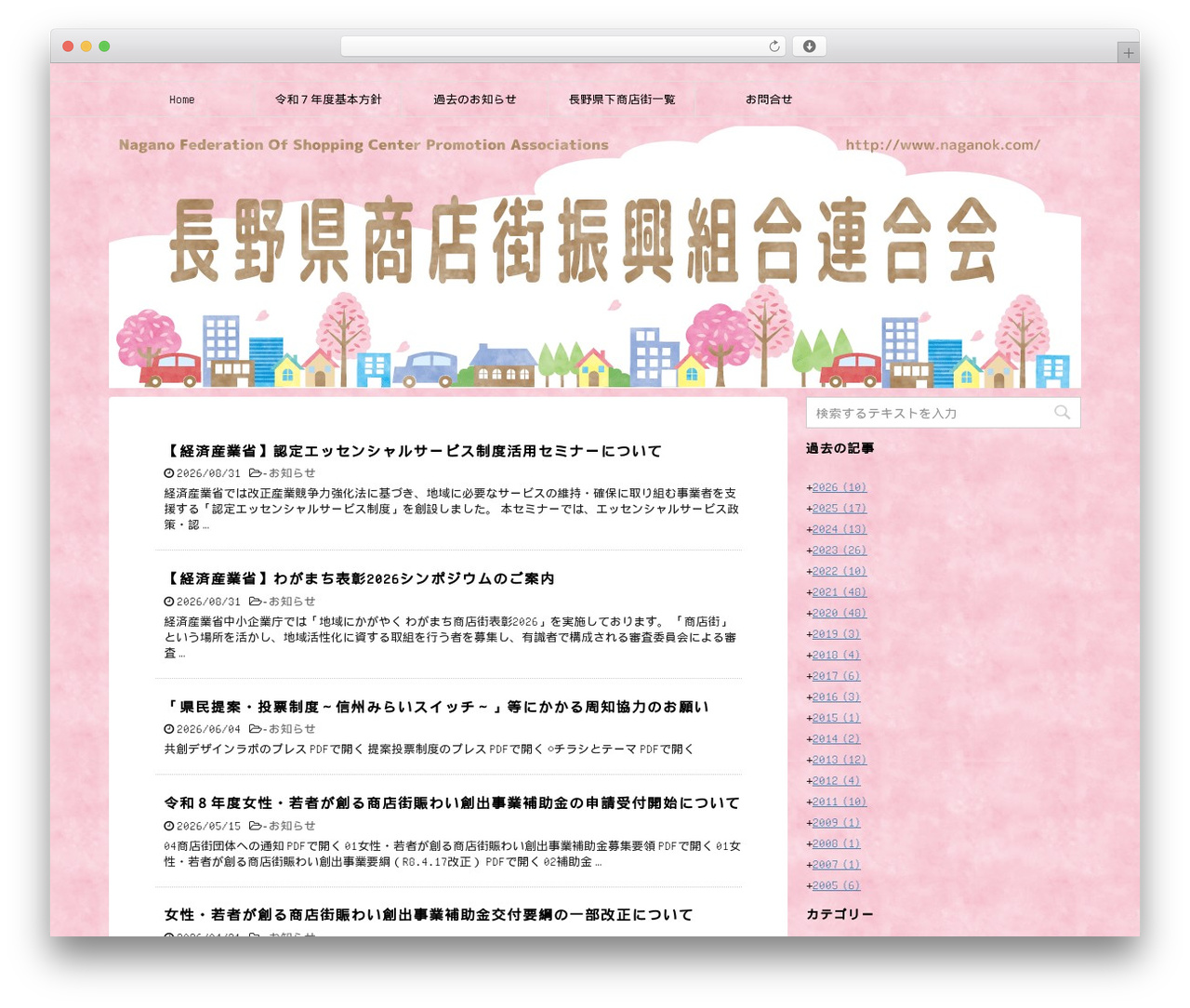The height and width of the screenshot is (1008, 1190).
Task: Open the 長野県下商店街一覧 menu item
Action: [622, 99]
